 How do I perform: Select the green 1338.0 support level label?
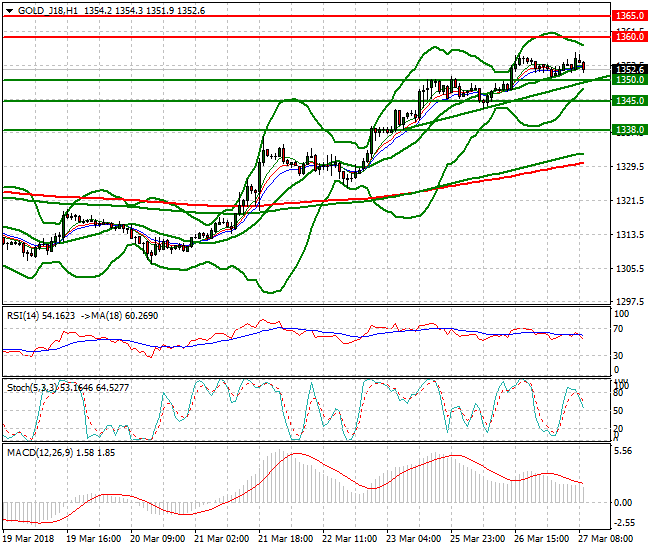[x=630, y=130]
